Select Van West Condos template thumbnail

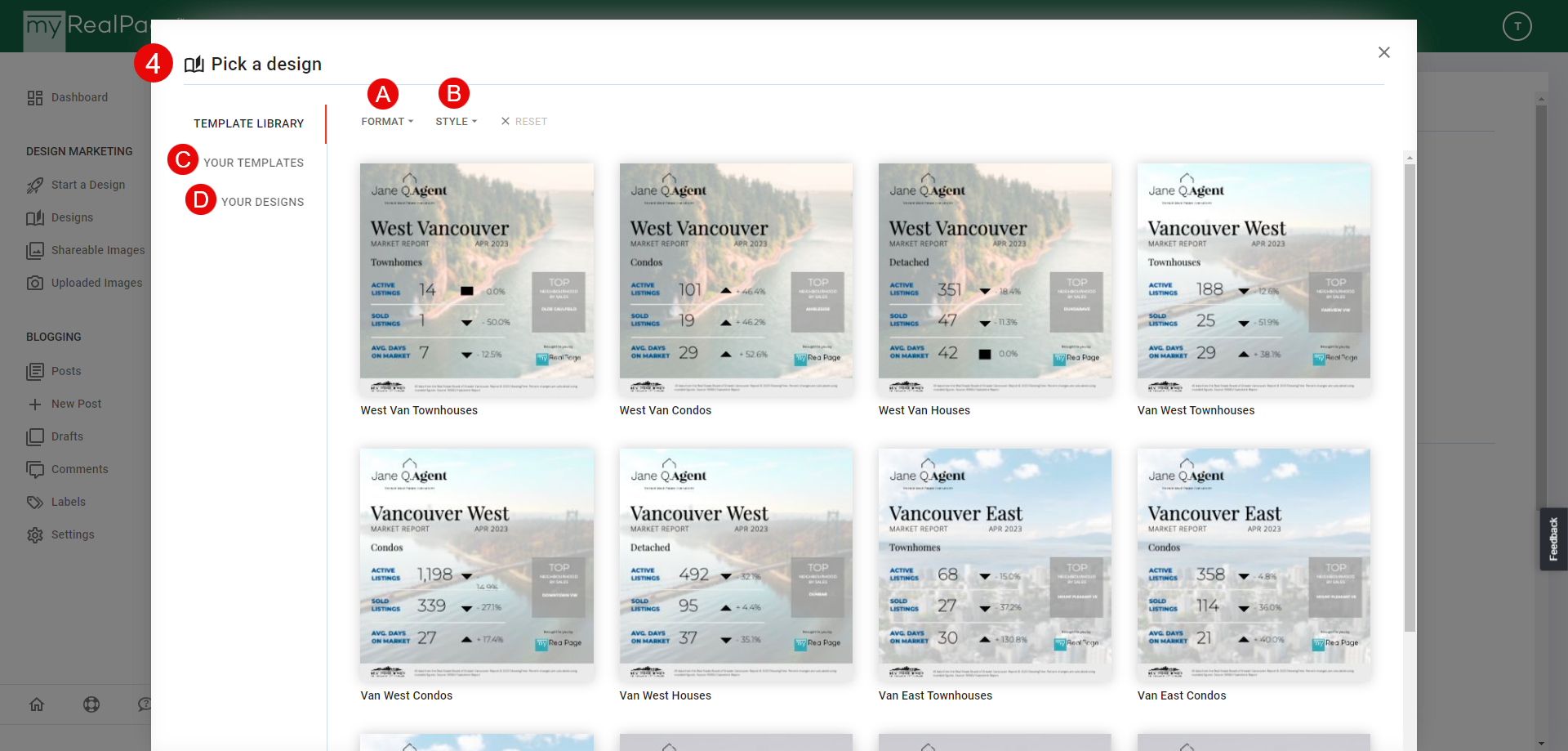click(477, 565)
